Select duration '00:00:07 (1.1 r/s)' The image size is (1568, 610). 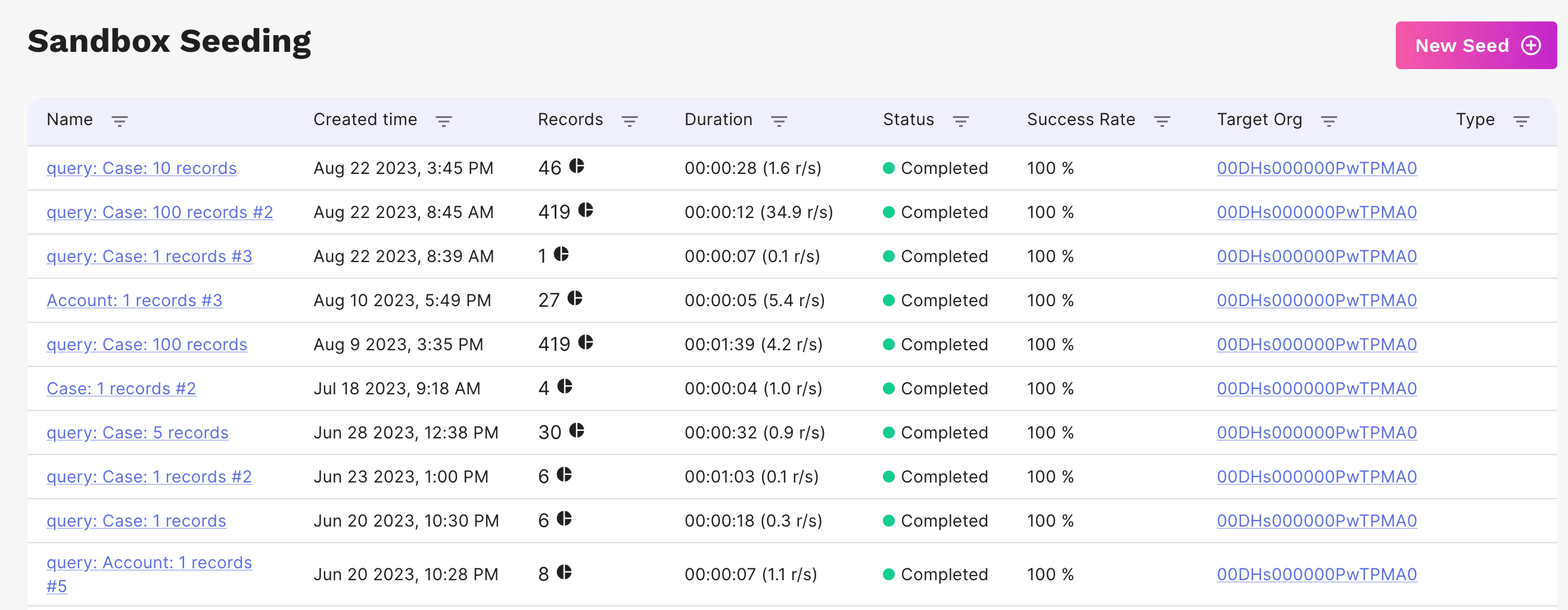751,574
